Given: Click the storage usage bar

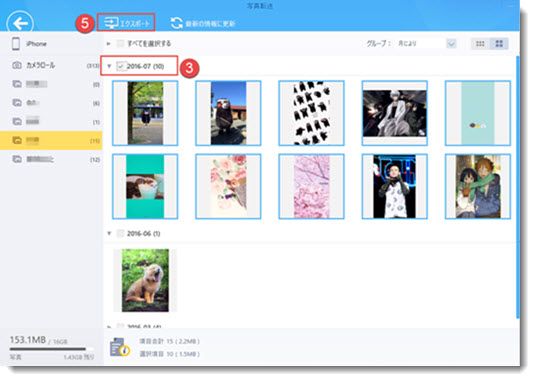Looking at the screenshot, I should pos(51,349).
